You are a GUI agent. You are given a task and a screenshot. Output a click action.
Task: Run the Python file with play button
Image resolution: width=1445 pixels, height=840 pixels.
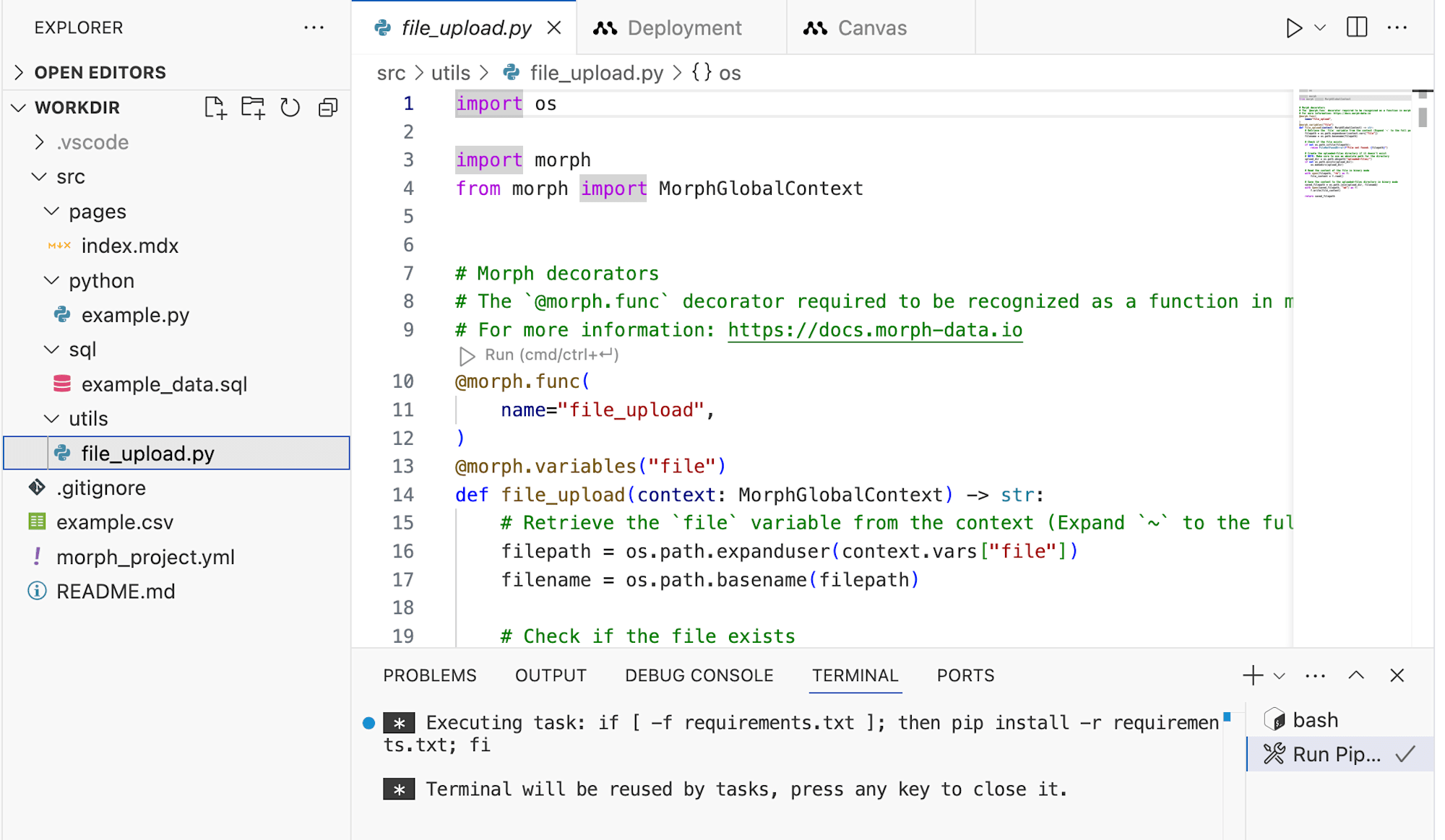coord(1293,27)
